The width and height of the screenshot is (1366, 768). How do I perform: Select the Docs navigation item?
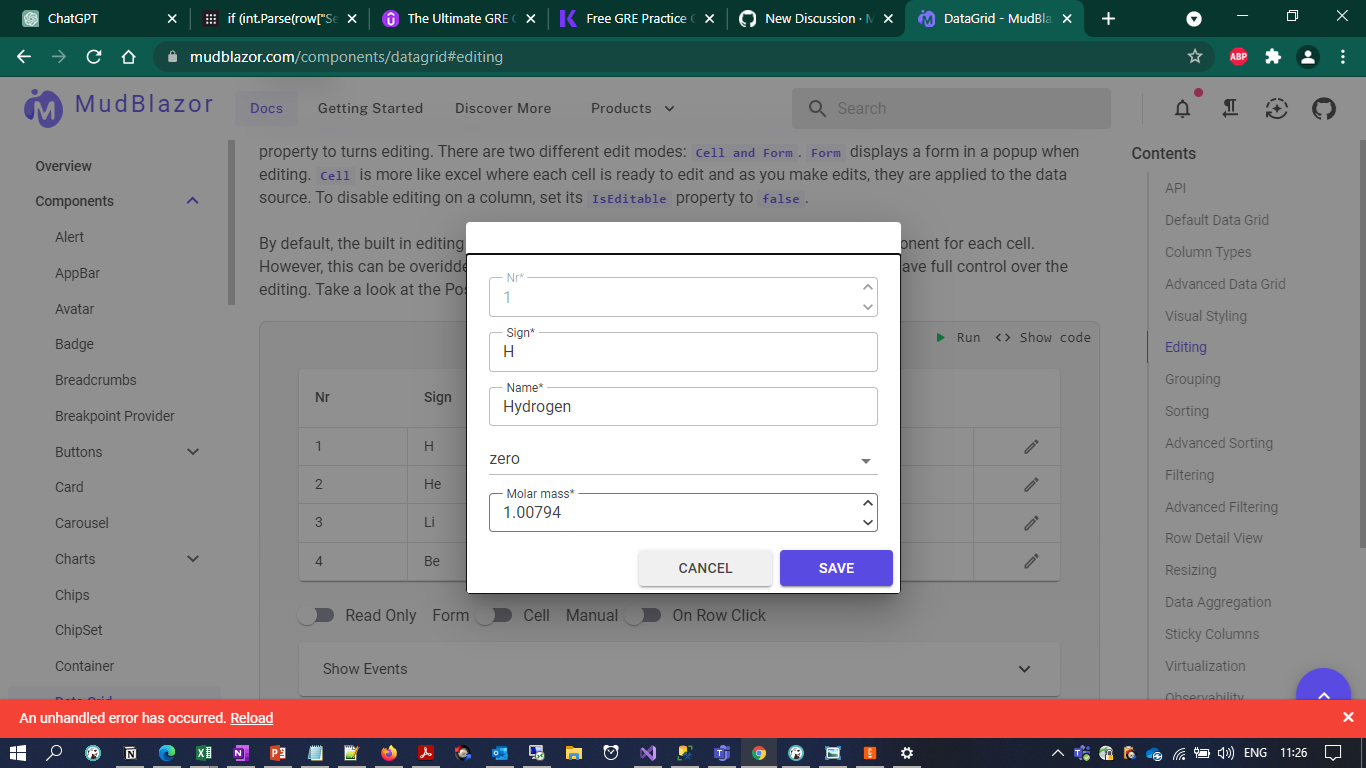coord(265,108)
